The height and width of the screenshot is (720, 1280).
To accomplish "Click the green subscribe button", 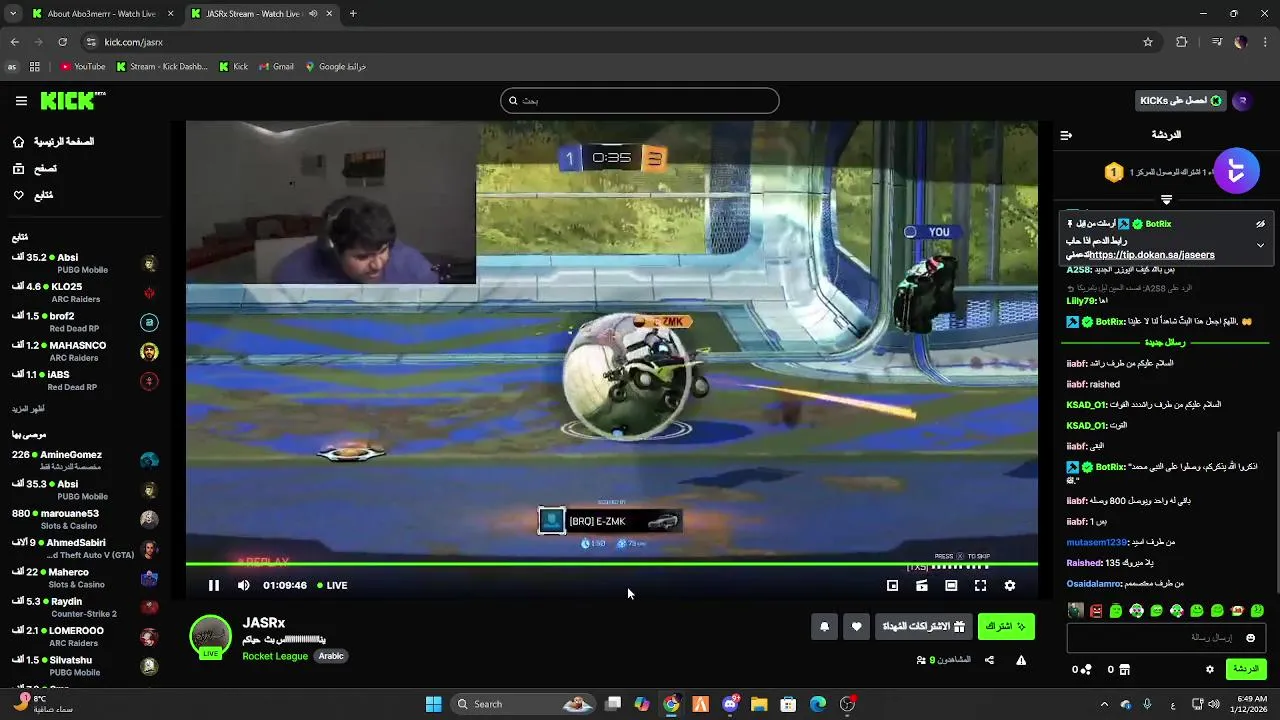I will pyautogui.click(x=1006, y=627).
